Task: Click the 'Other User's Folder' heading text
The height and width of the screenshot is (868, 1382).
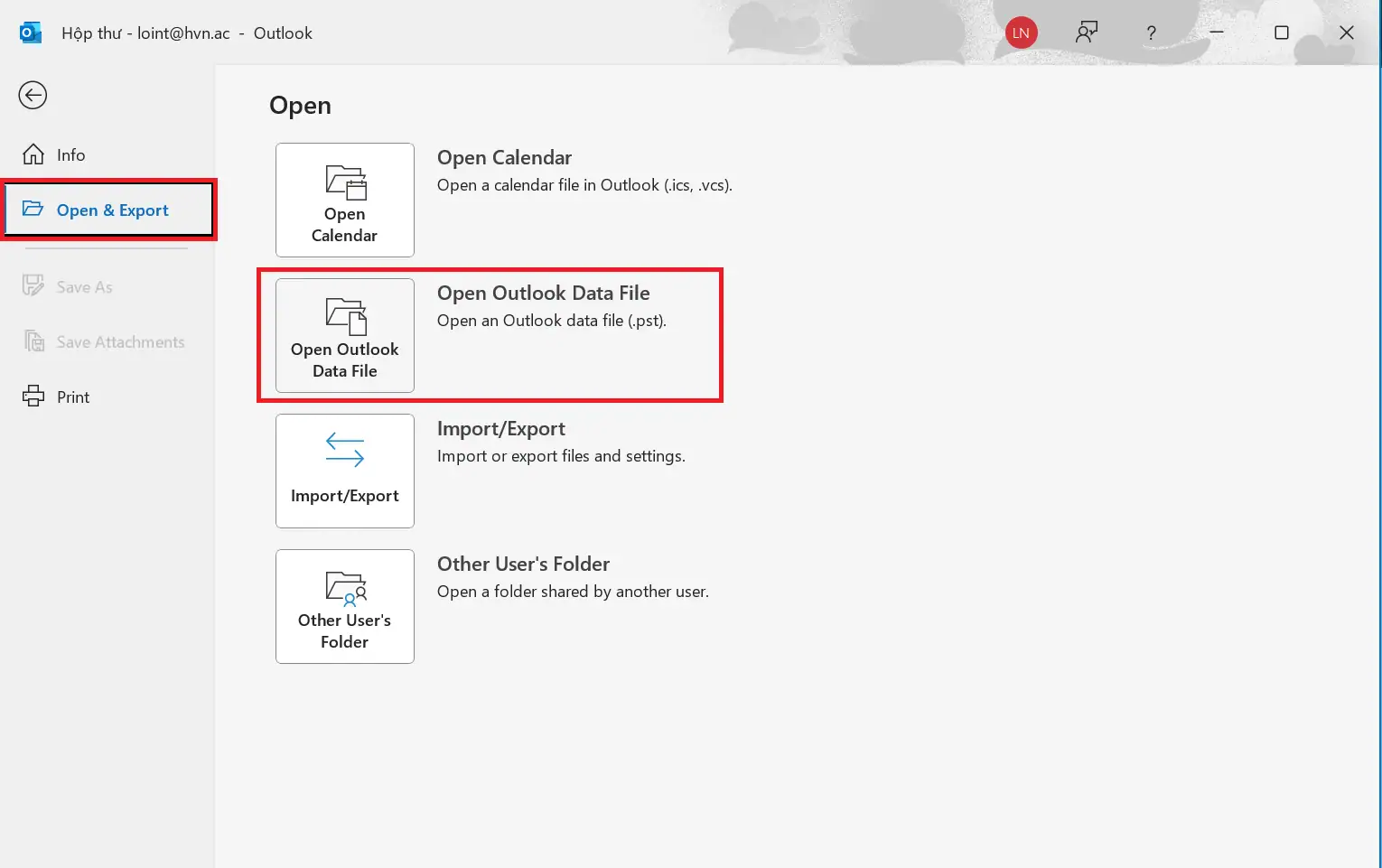Action: pyautogui.click(x=523, y=564)
